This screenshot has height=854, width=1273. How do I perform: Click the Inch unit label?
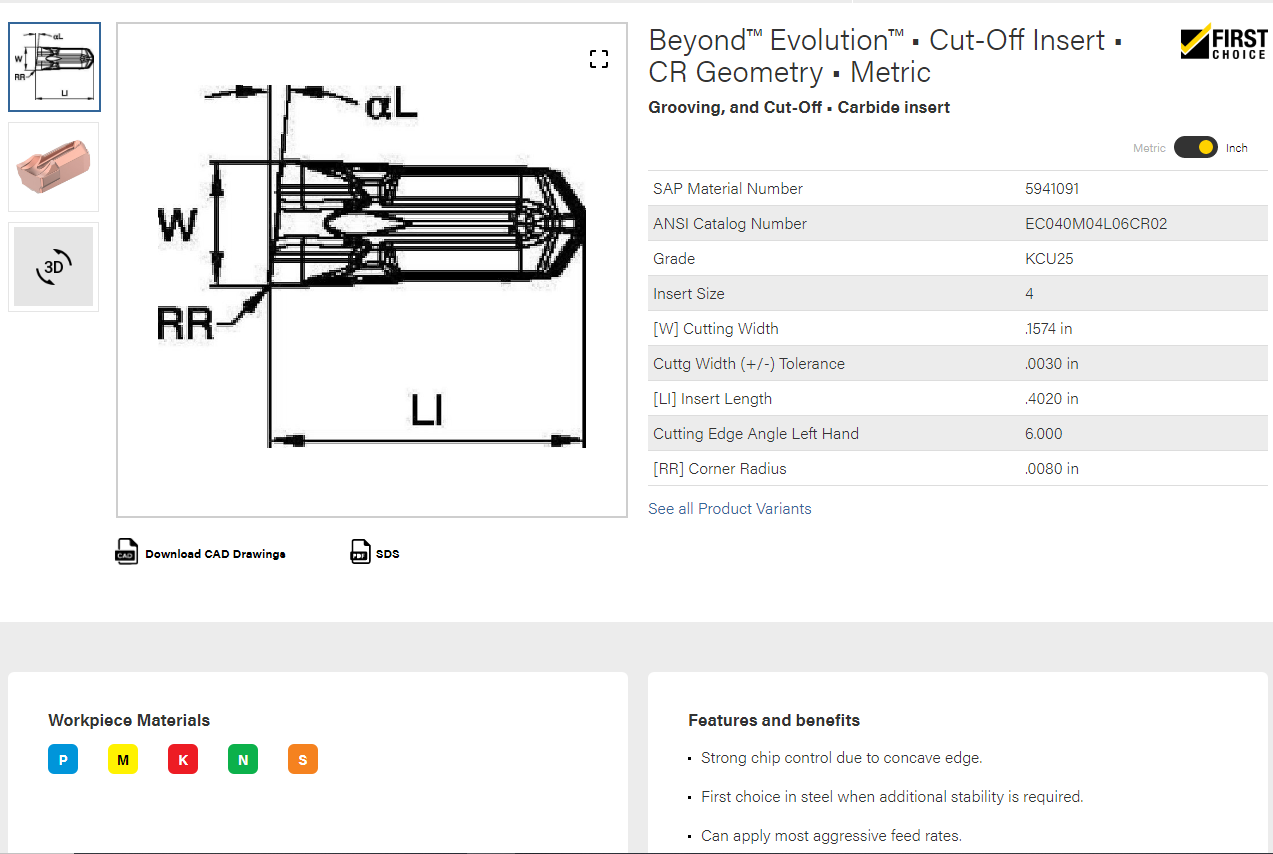pos(1237,148)
